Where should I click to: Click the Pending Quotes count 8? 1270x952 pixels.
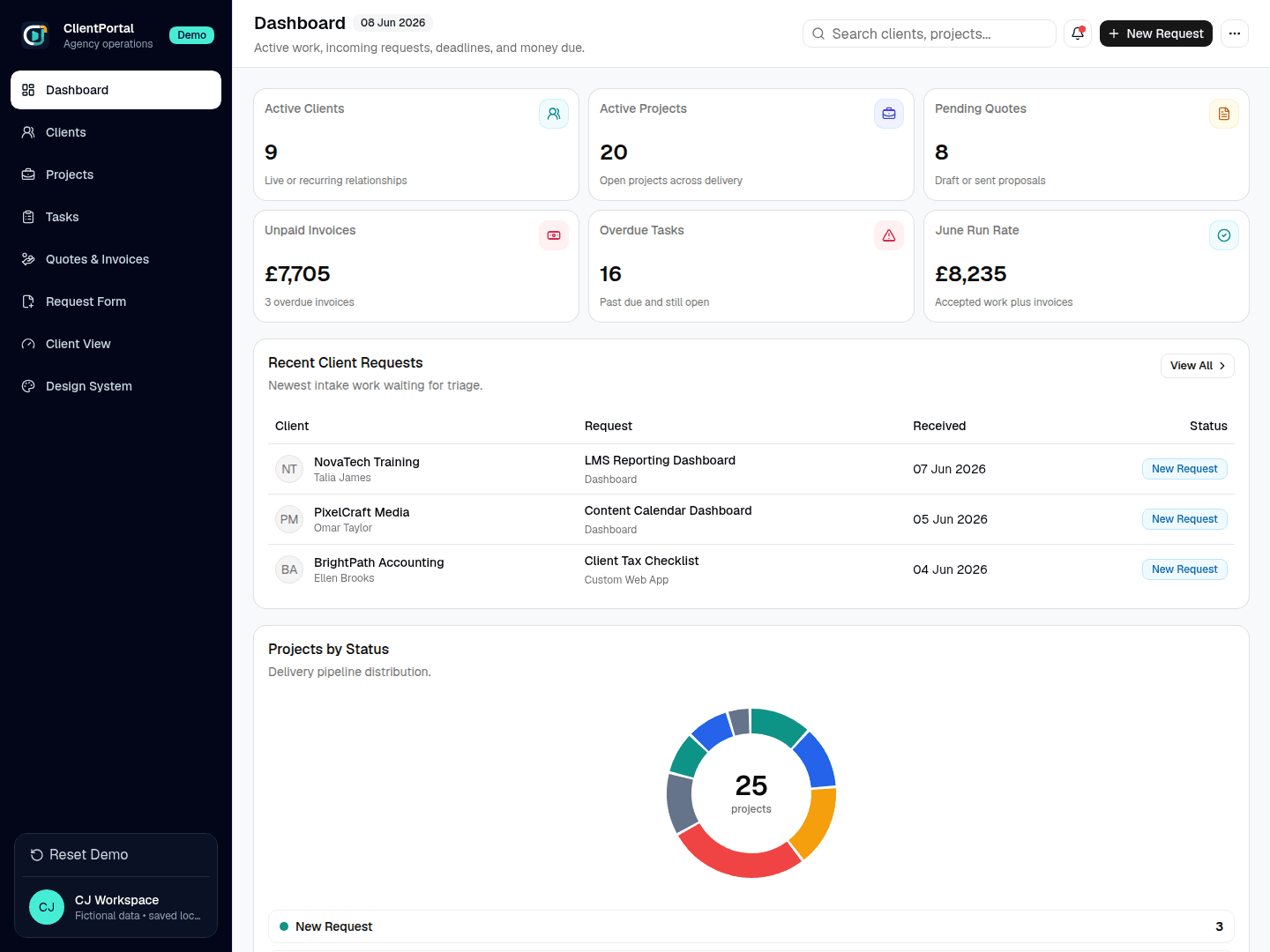click(942, 152)
